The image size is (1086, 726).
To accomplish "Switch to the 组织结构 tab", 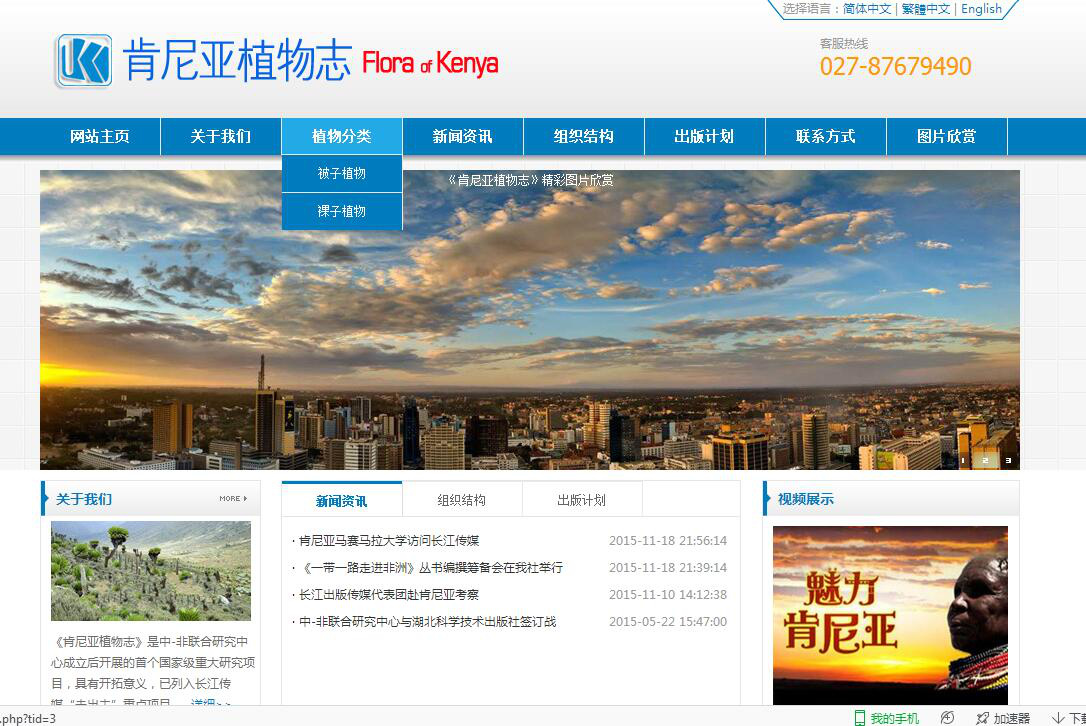I will (x=461, y=500).
